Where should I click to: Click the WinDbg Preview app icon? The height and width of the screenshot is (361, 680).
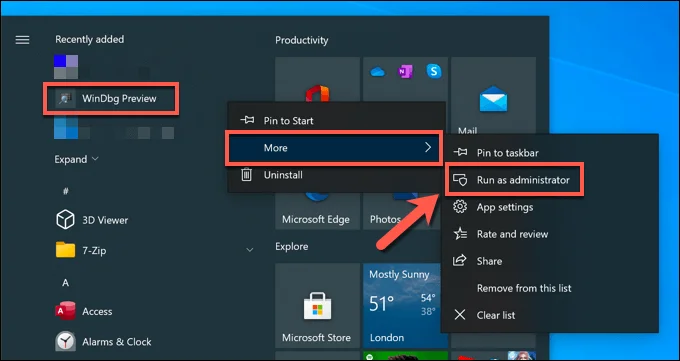[65, 99]
